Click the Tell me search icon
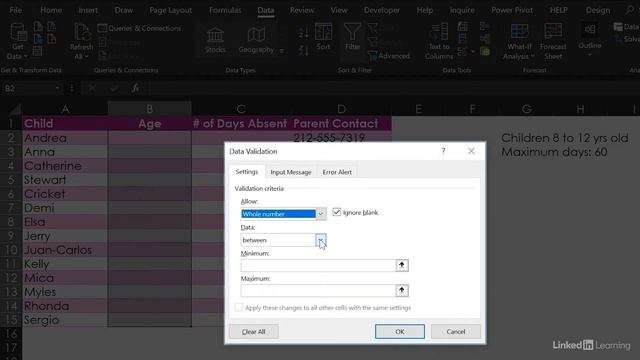This screenshot has height=360, width=640. tap(629, 10)
